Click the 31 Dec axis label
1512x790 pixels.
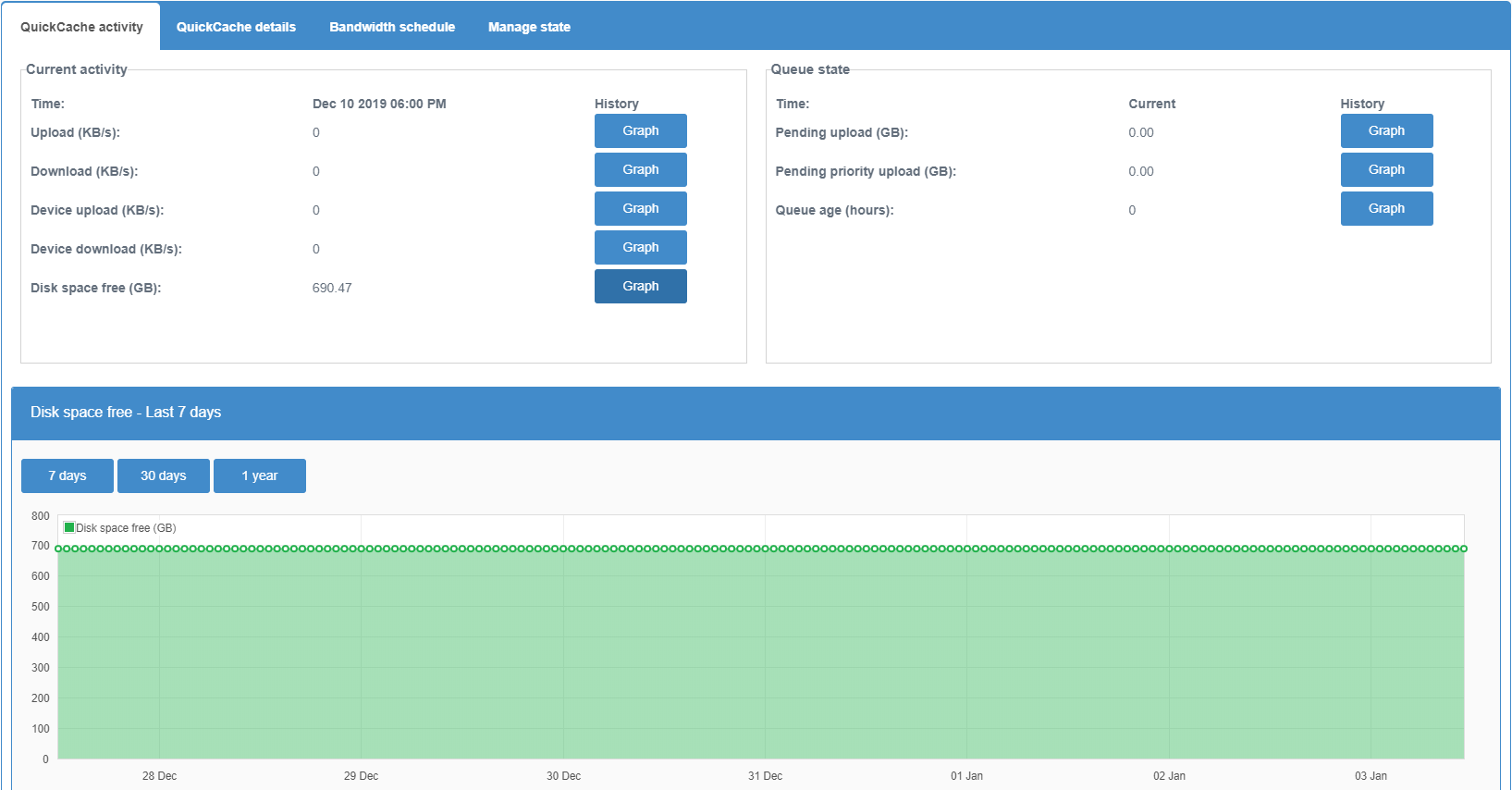tap(765, 776)
